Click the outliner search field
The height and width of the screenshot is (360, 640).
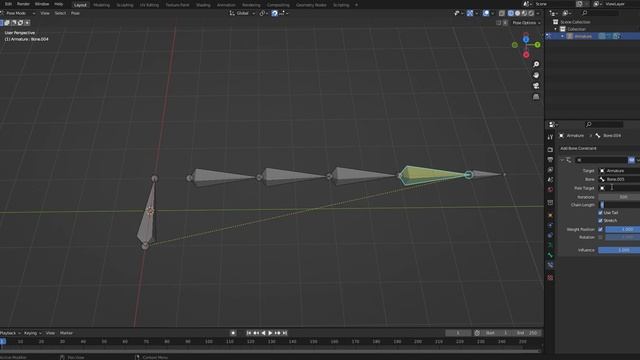coord(600,13)
